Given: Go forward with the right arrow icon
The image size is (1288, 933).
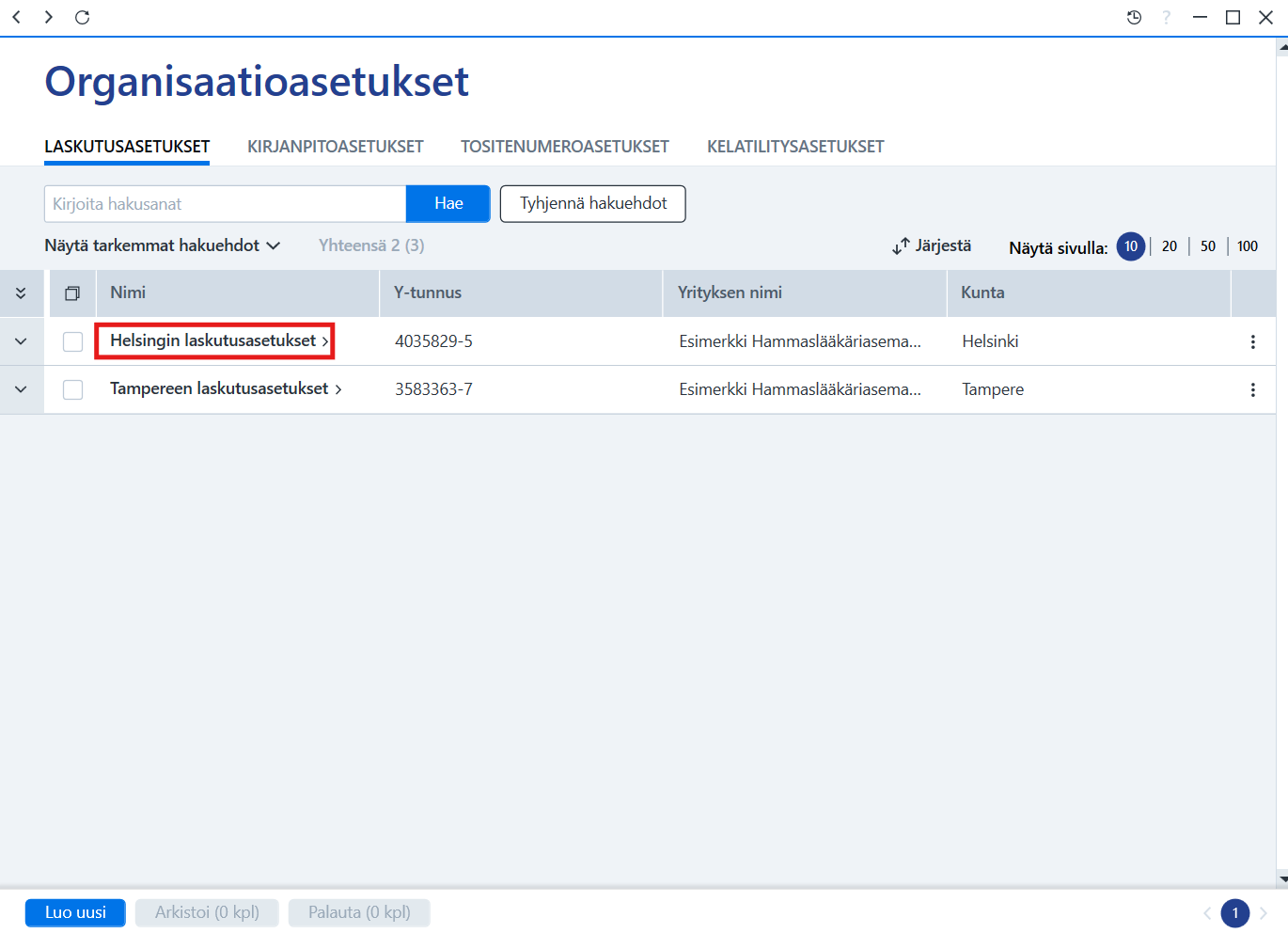Looking at the screenshot, I should 48,17.
